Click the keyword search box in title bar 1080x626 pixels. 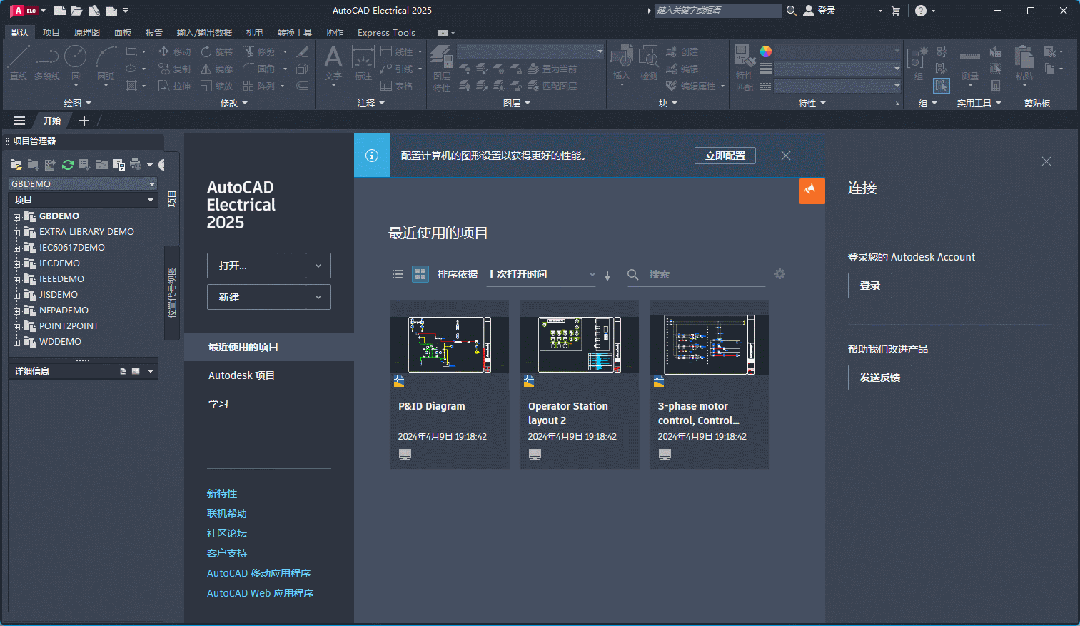point(717,10)
